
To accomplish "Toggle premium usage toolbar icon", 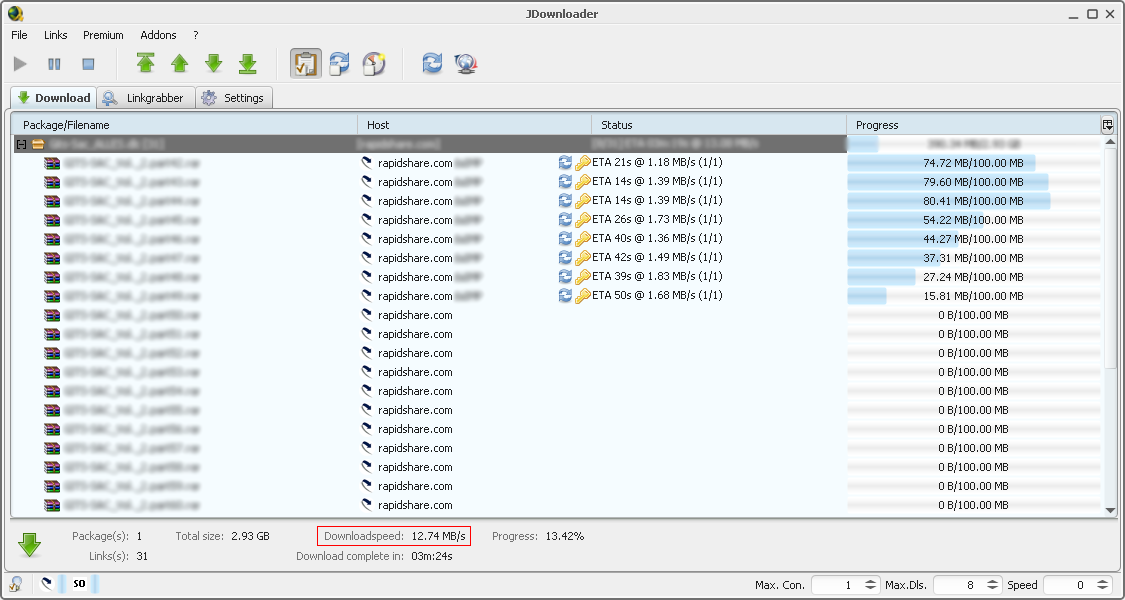I will (x=374, y=64).
